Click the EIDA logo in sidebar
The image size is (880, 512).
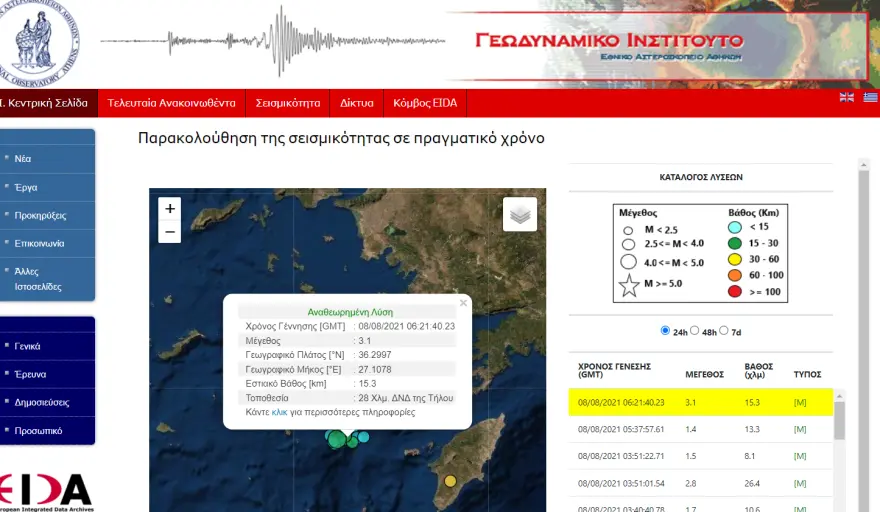[47, 491]
